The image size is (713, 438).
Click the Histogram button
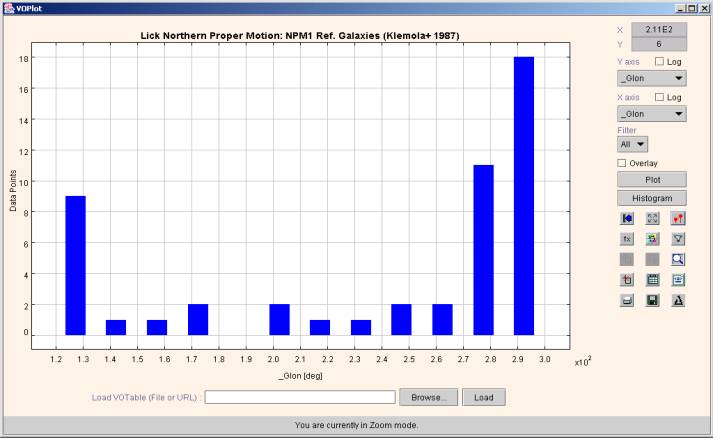click(x=652, y=198)
